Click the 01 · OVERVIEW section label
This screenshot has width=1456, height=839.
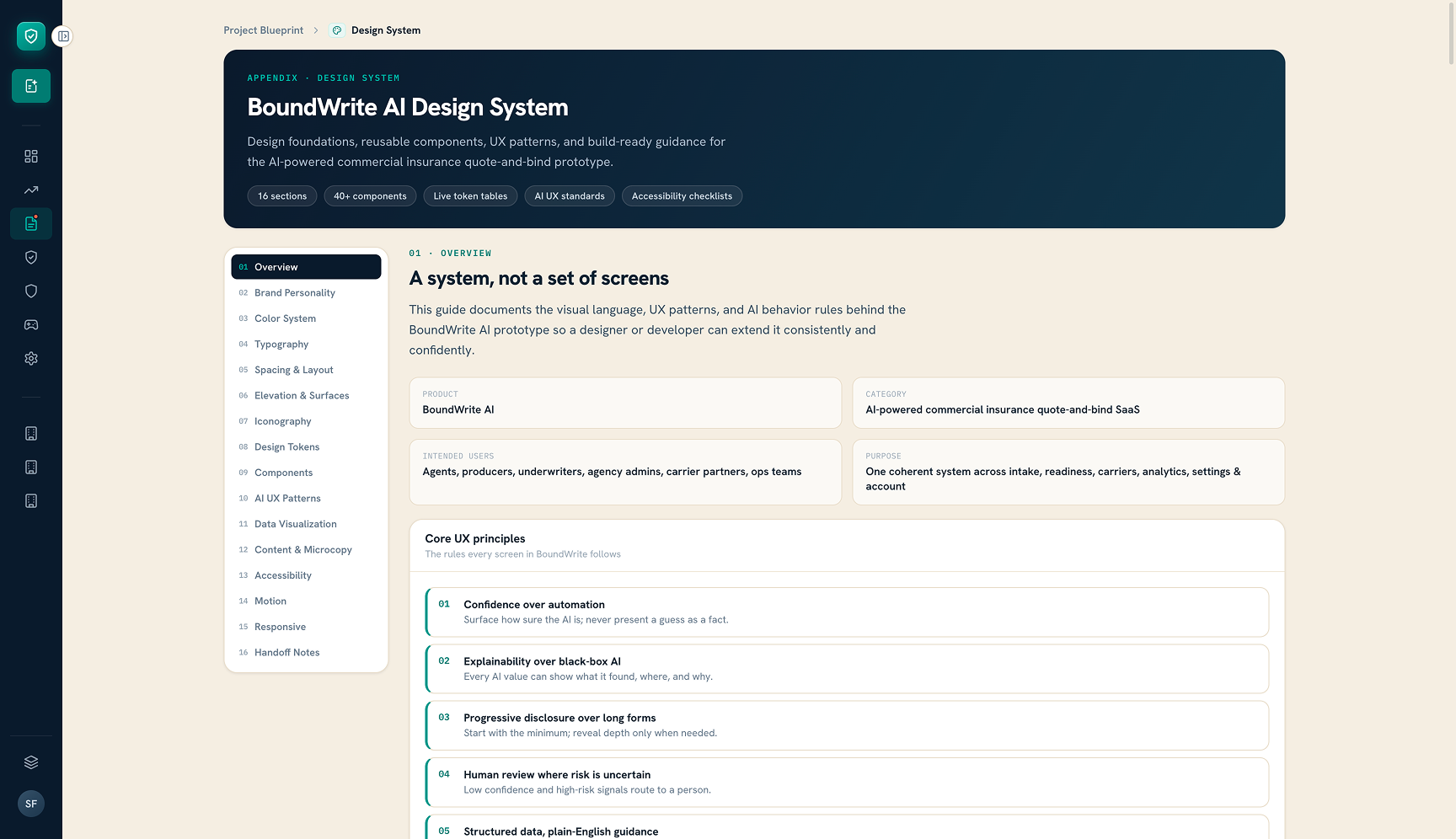(450, 254)
